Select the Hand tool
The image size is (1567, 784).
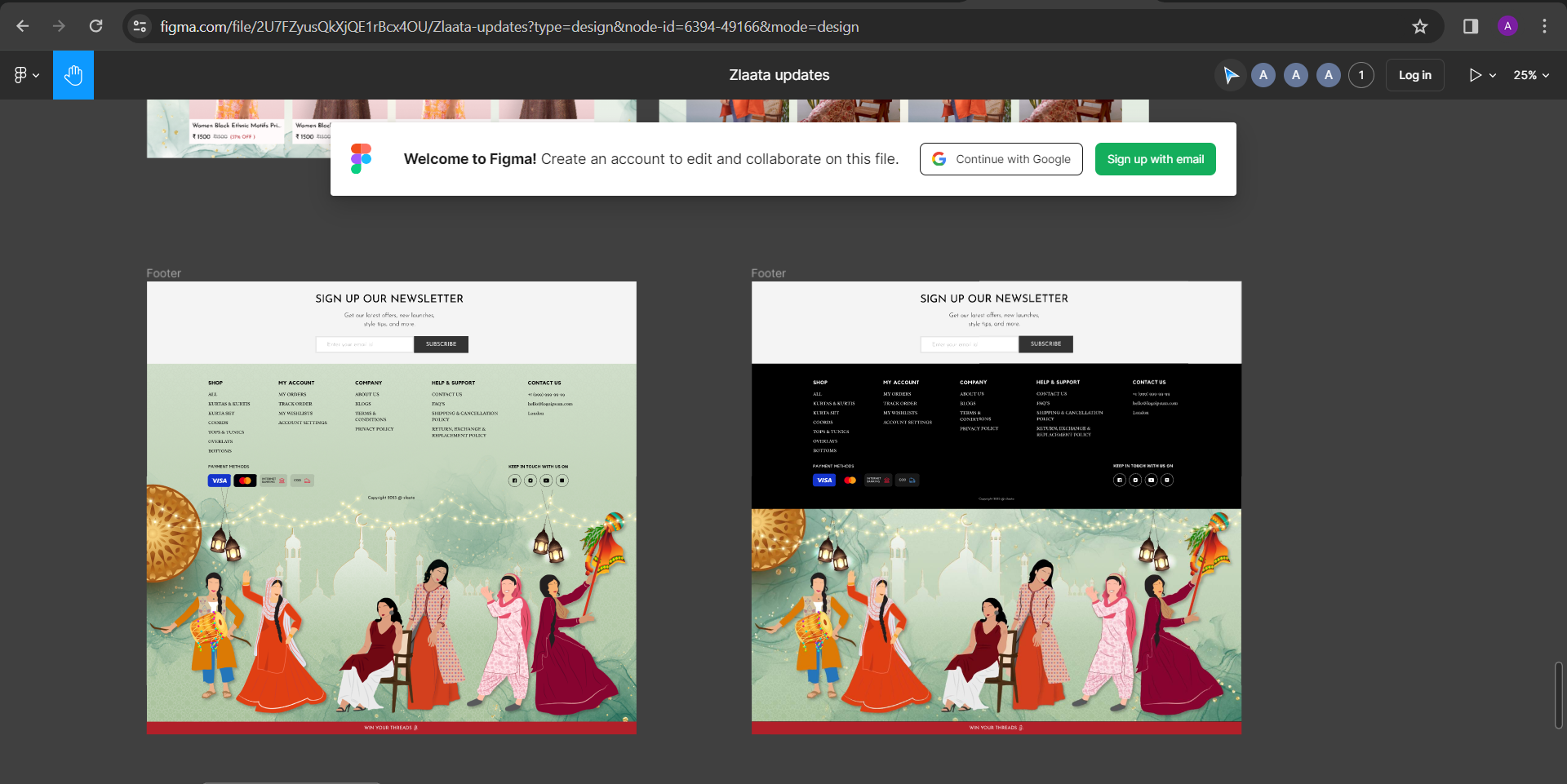tap(73, 75)
